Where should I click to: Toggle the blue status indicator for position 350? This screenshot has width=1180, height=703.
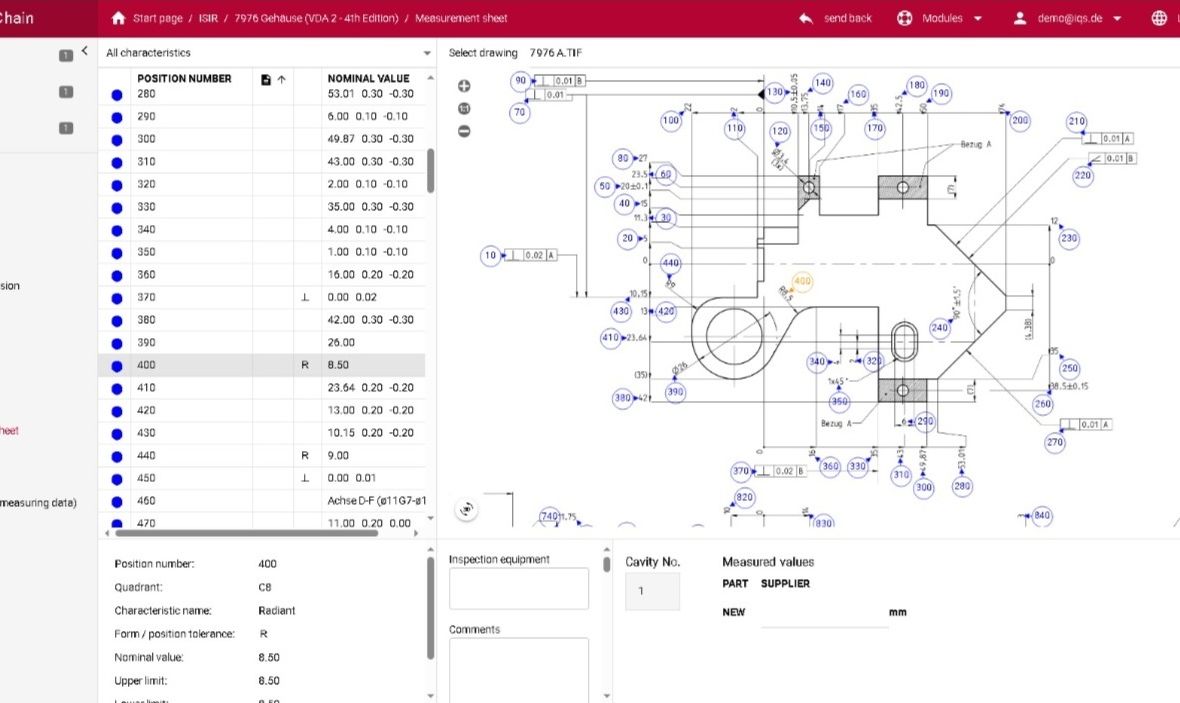pyautogui.click(x=117, y=251)
